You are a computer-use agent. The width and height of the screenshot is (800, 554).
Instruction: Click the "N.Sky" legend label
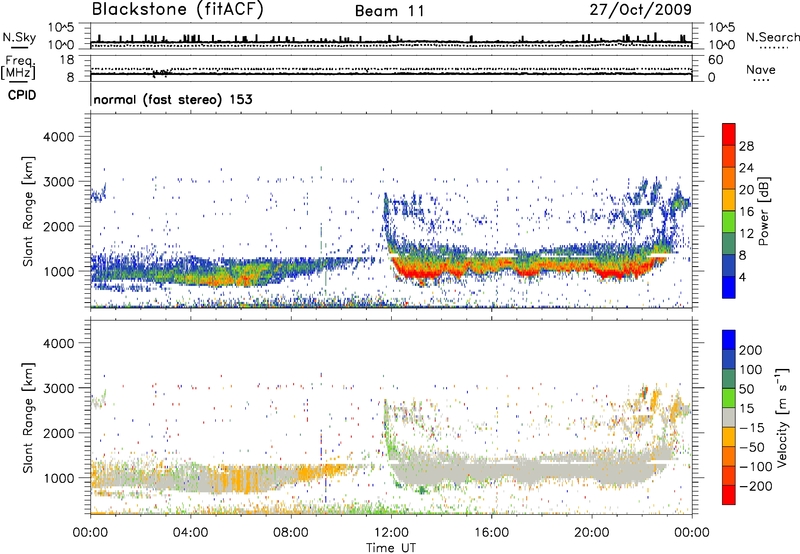(x=19, y=37)
